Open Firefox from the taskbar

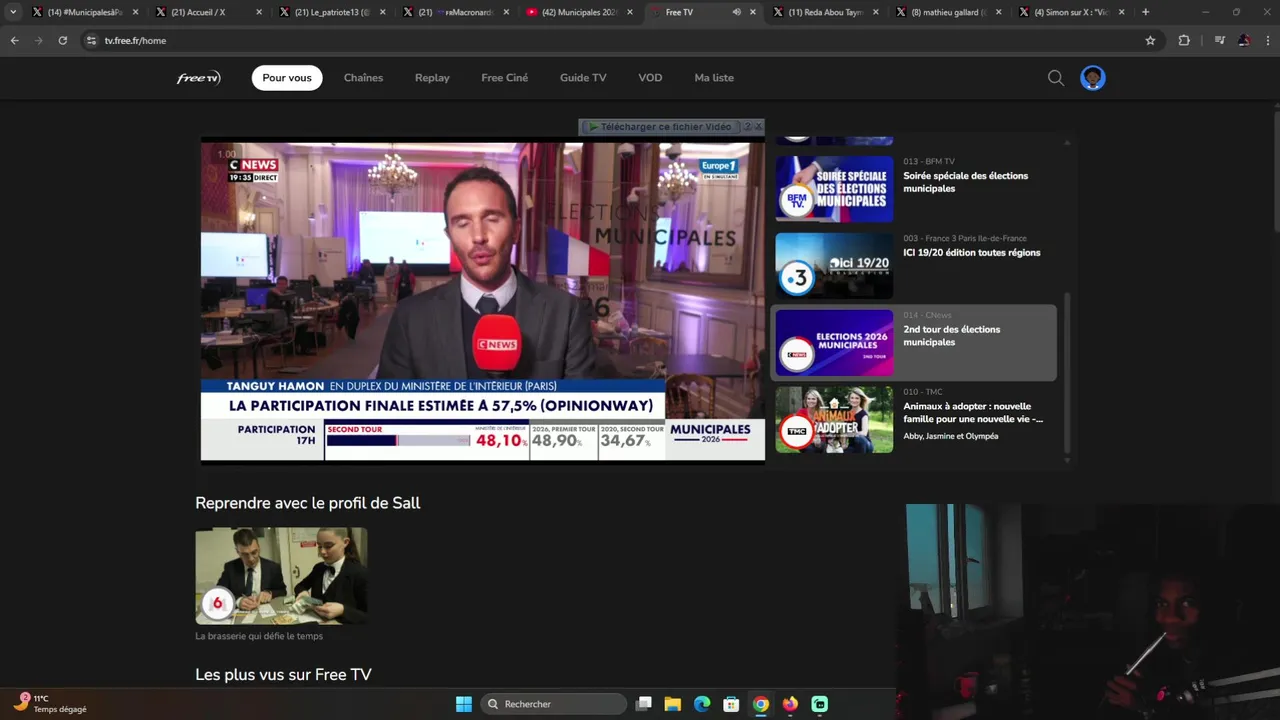(790, 704)
